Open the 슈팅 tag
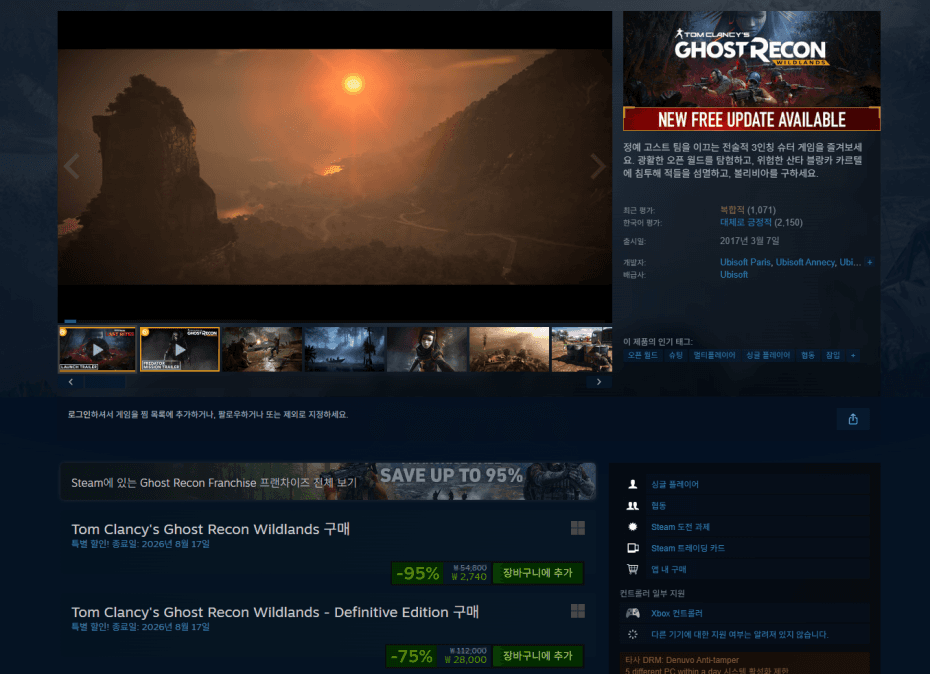 [676, 355]
